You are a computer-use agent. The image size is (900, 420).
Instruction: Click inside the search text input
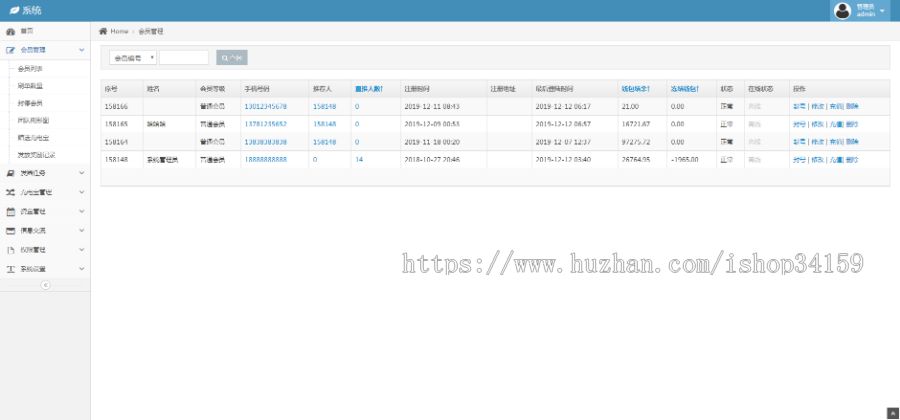coord(184,57)
